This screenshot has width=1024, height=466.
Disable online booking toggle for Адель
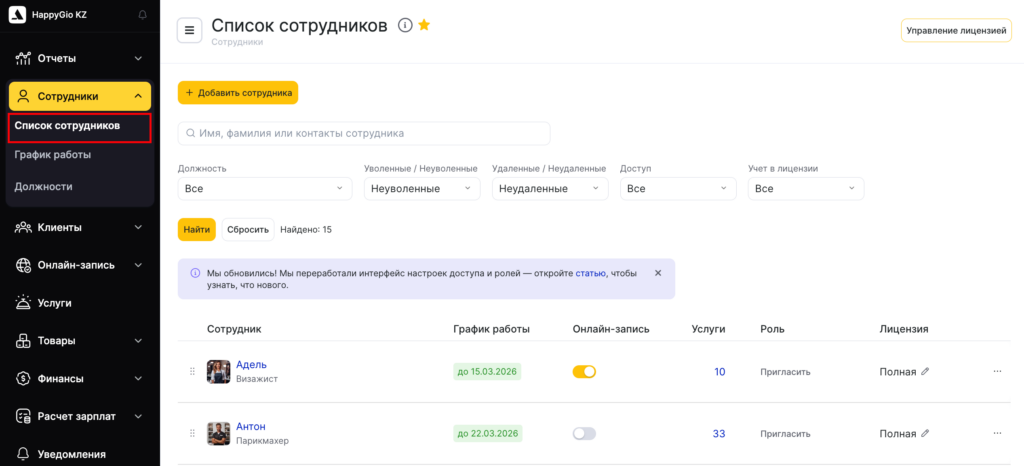click(584, 372)
